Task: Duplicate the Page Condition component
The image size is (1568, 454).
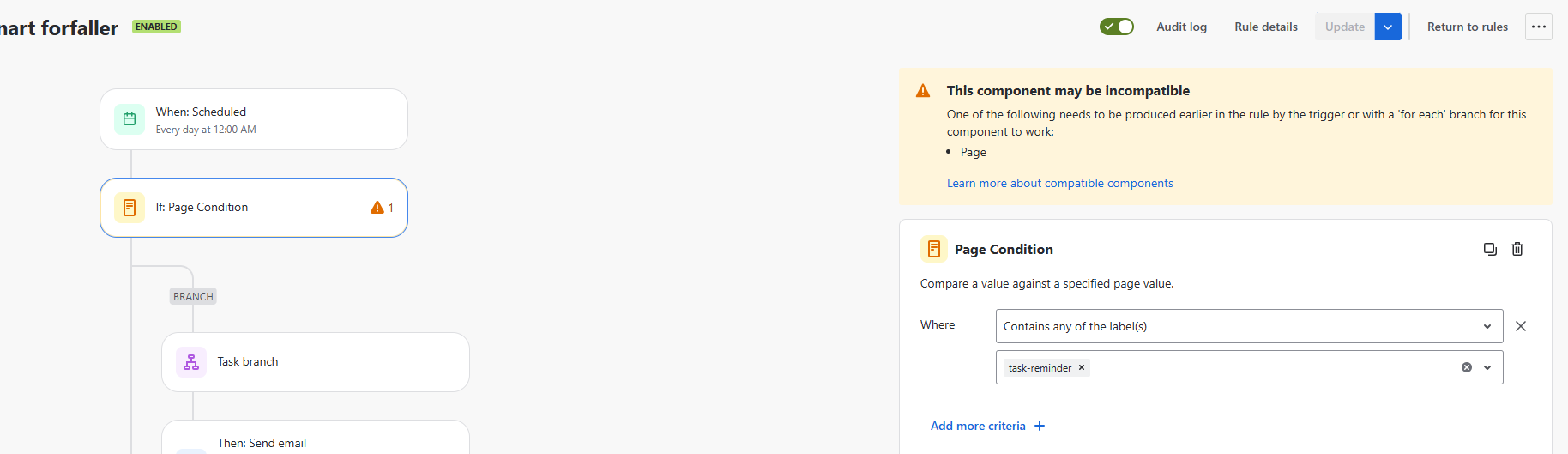Action: [1490, 249]
